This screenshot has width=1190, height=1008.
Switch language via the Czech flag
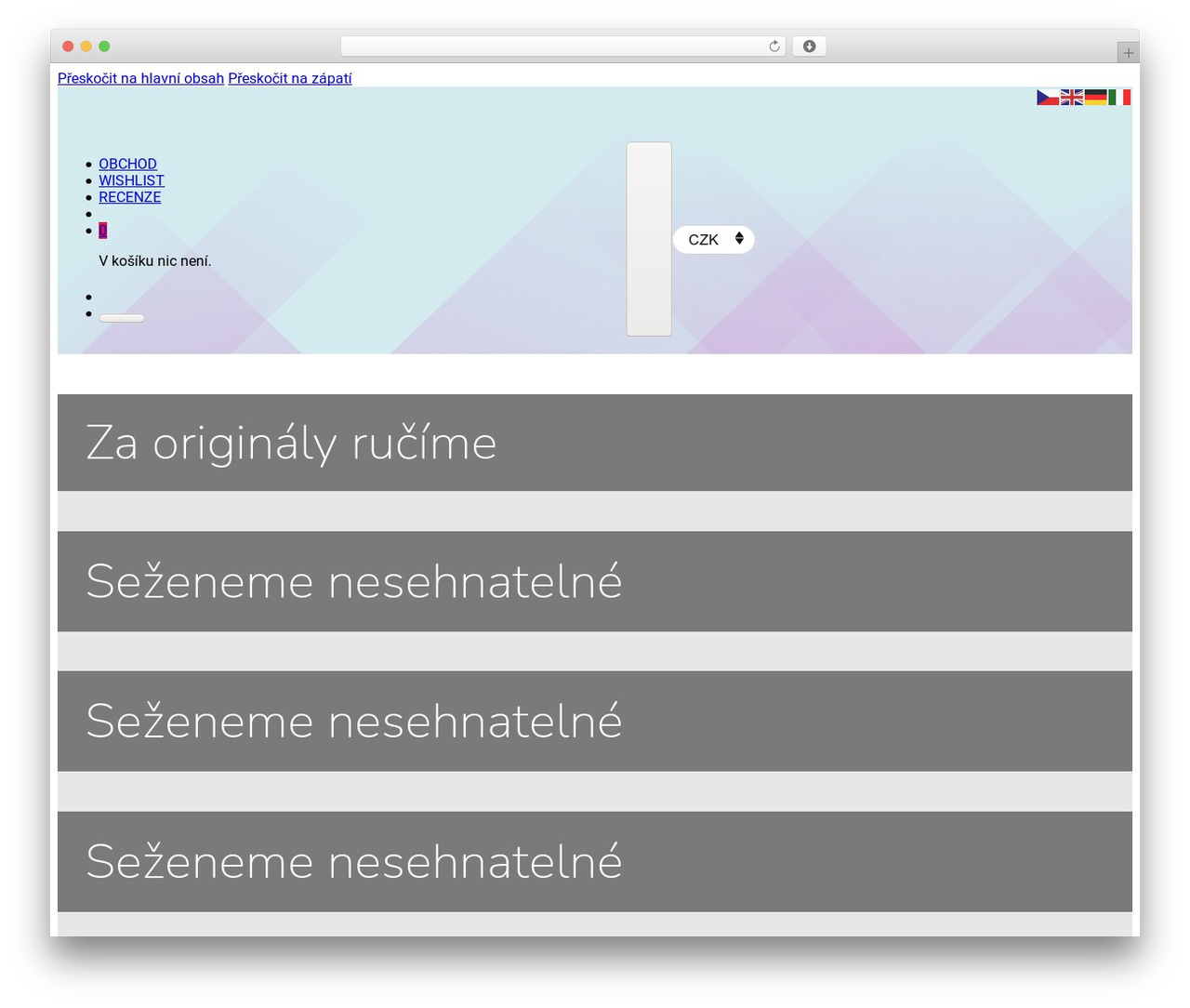(1048, 97)
